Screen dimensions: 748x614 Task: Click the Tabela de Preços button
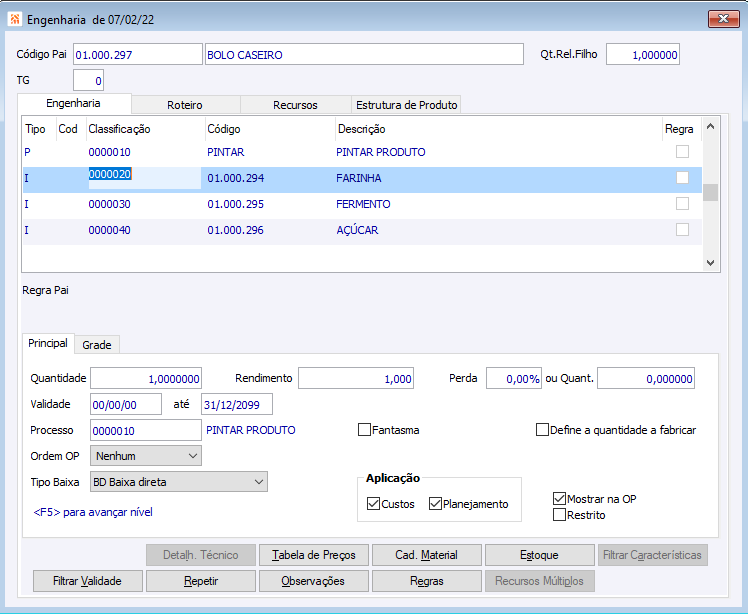[314, 555]
